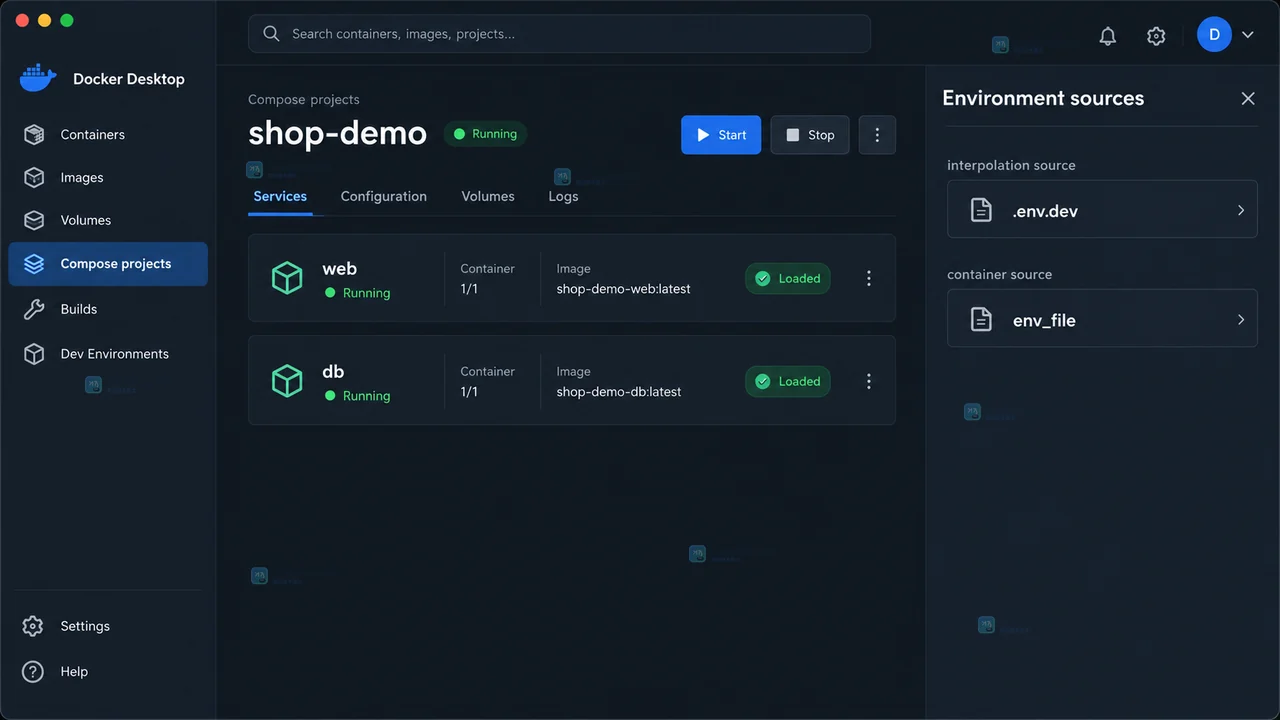Click the env_file document icon
The height and width of the screenshot is (720, 1280).
point(982,320)
